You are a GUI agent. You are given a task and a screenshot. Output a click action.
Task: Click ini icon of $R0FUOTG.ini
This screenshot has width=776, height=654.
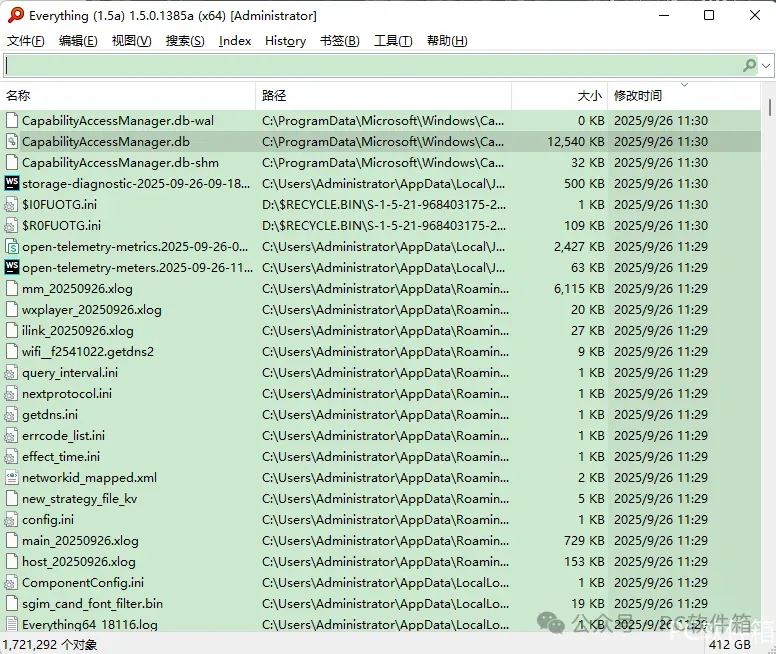(x=11, y=225)
